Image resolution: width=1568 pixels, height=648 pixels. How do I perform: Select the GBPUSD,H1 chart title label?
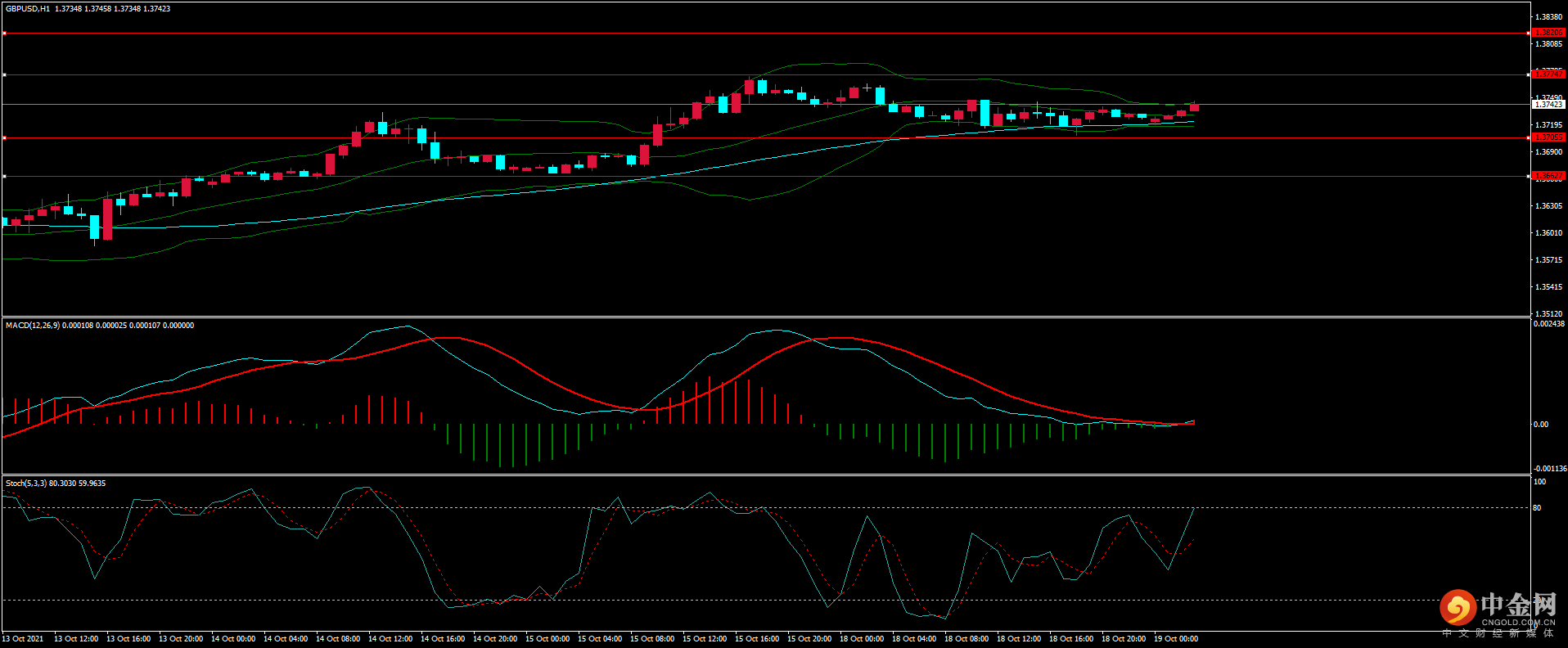click(x=28, y=9)
